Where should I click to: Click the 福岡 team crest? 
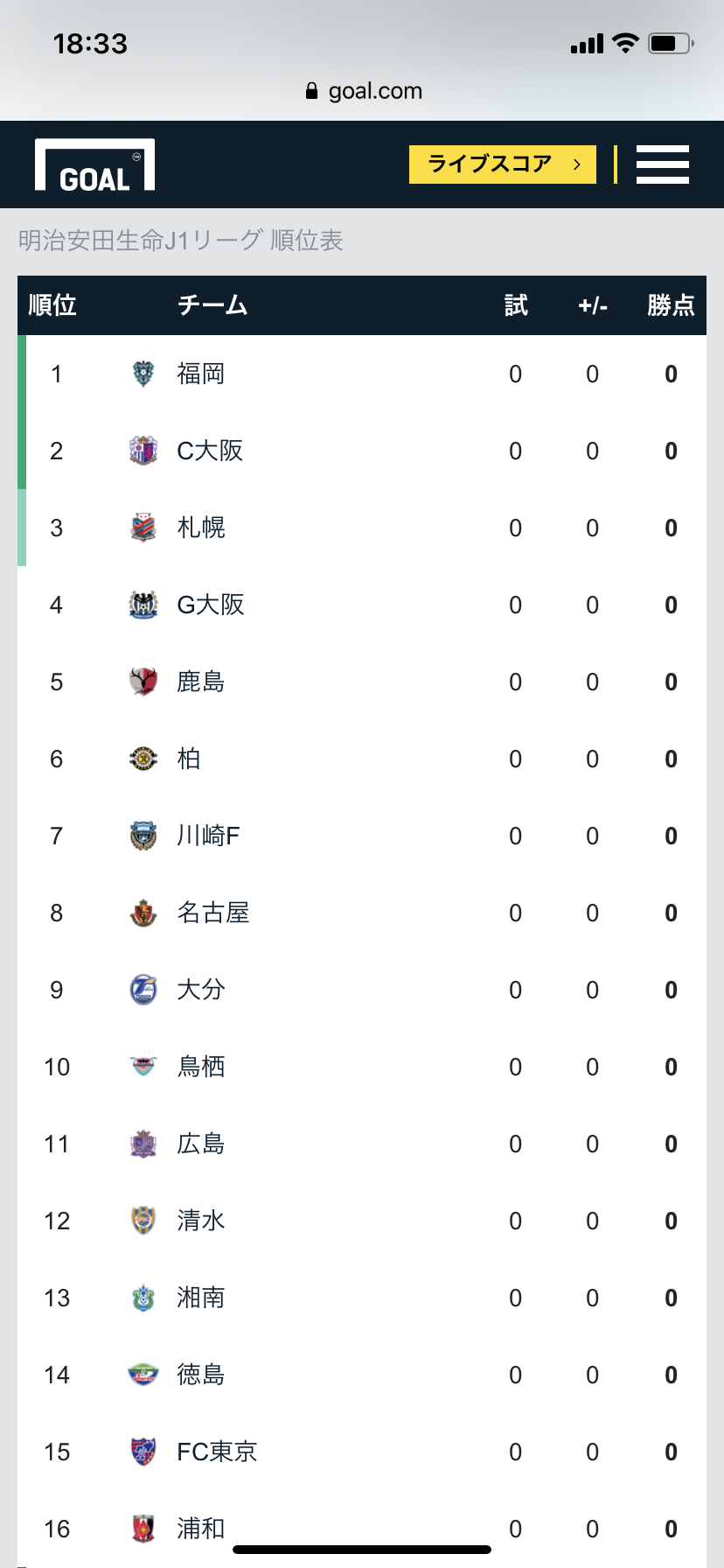click(x=143, y=374)
